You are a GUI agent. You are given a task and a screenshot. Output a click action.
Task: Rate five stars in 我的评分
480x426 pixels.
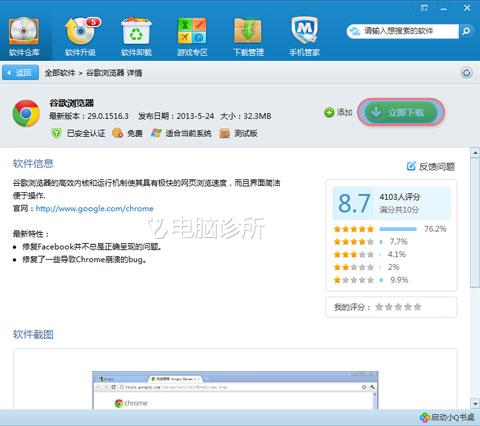click(417, 307)
